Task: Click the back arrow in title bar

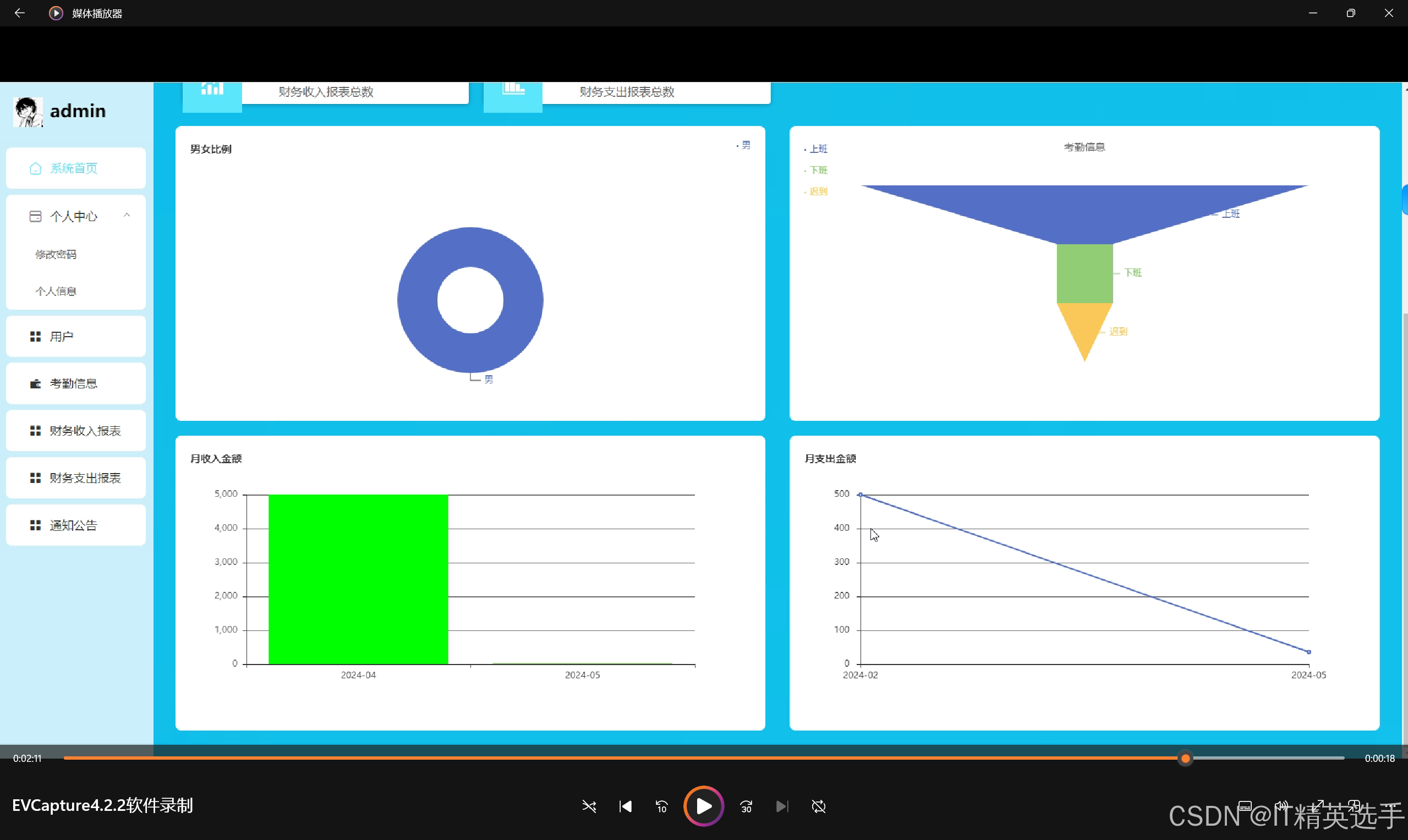Action: [20, 13]
